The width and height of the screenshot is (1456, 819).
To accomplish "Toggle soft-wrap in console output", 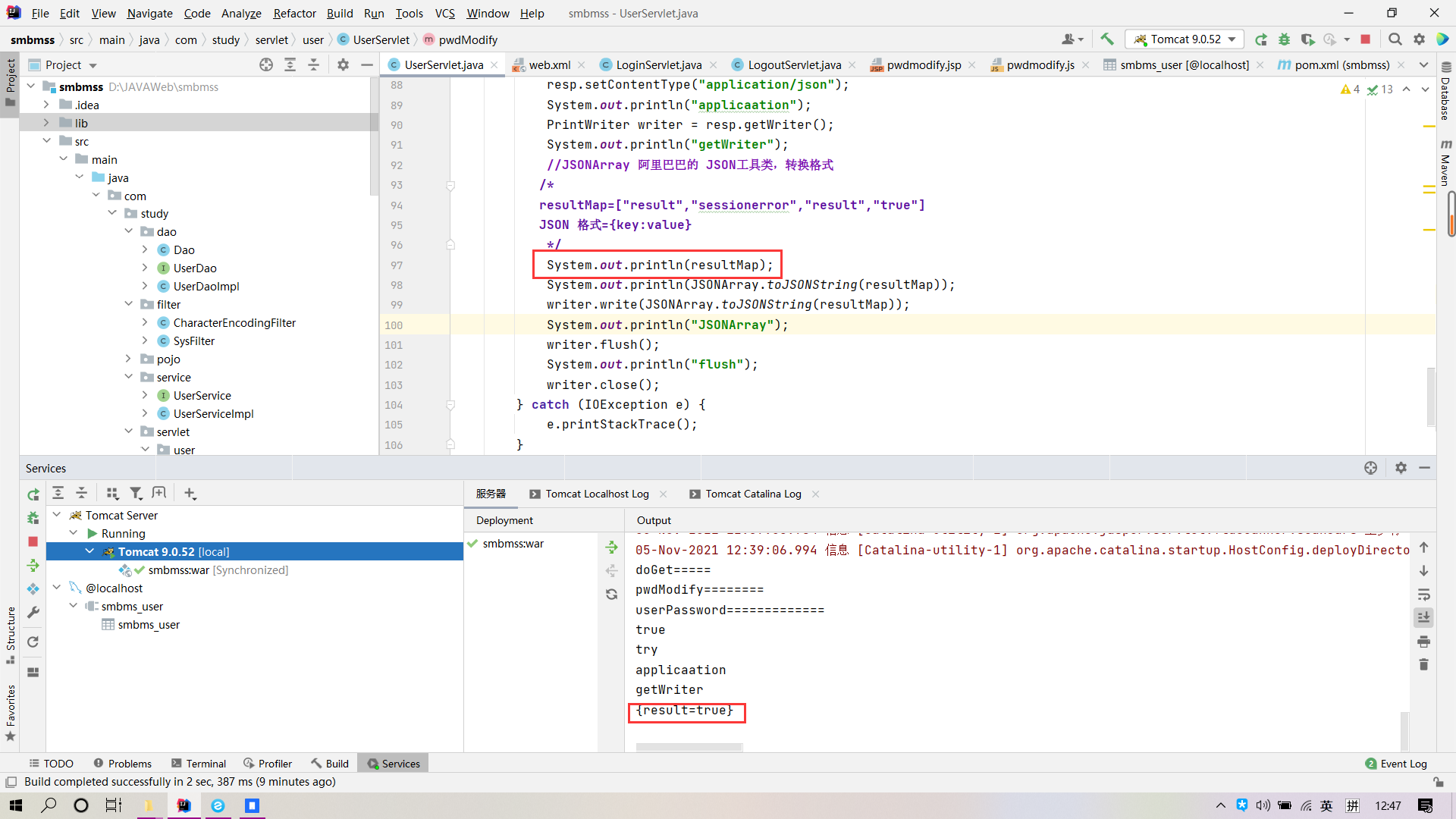I will (1423, 594).
